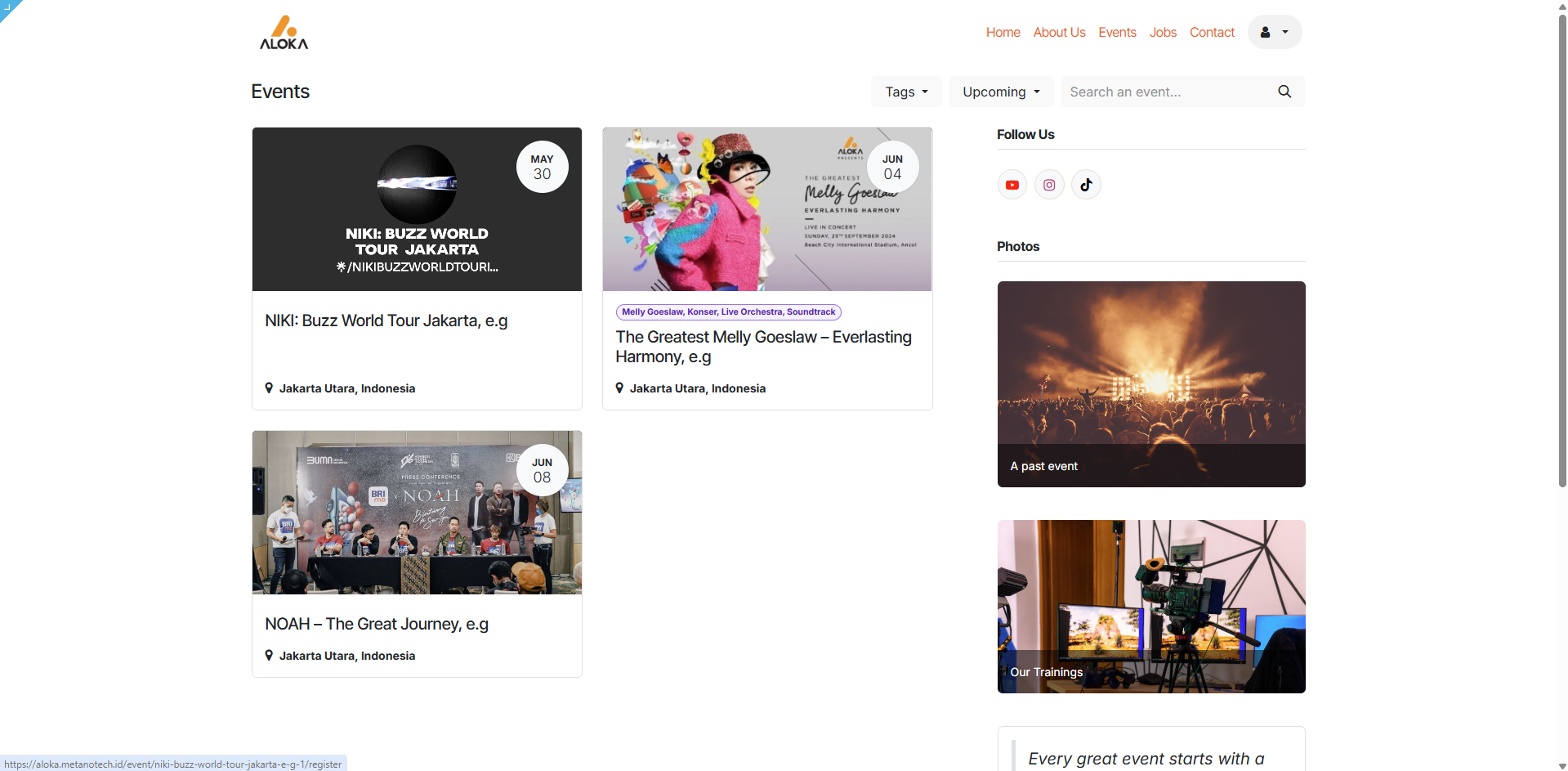
Task: Open the 'A past event' photo
Action: [1151, 384]
